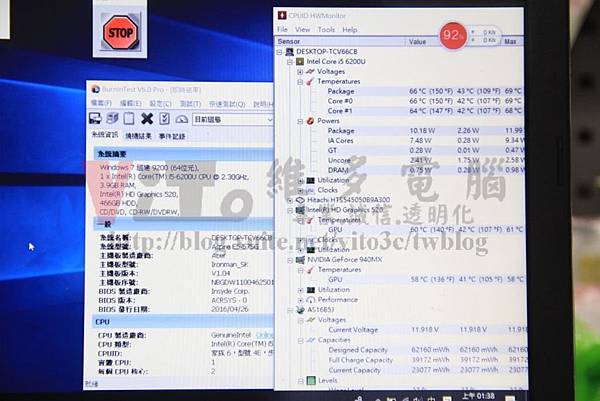Click the CPU chip icon beside Intel Core i5 6200U
Image resolution: width=600 pixels, height=401 pixels.
point(300,62)
